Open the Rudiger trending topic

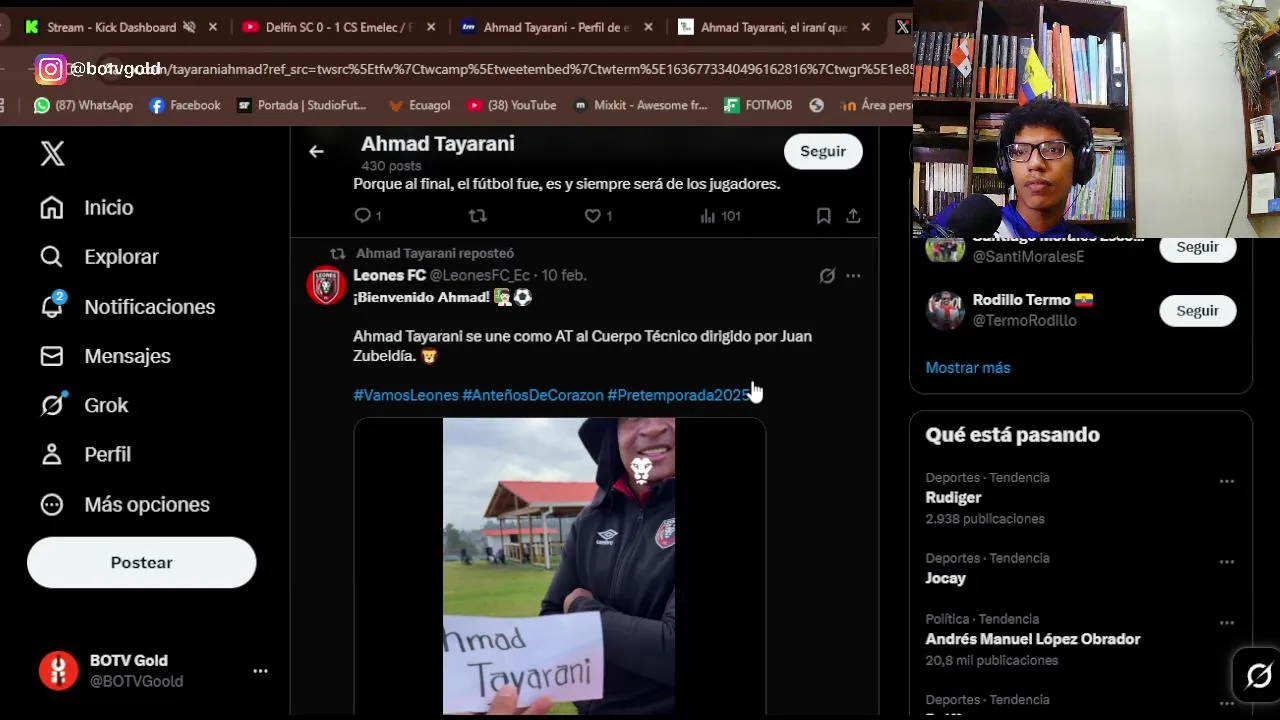tap(953, 497)
